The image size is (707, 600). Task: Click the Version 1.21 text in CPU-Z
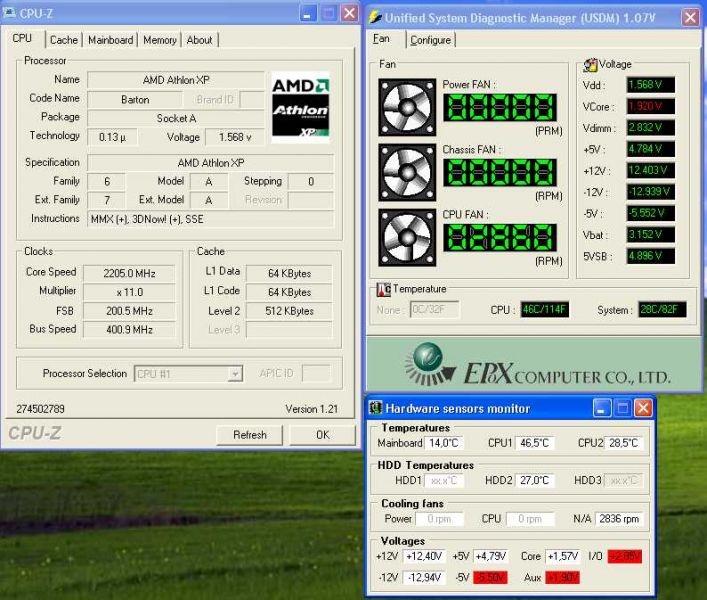[x=312, y=409]
